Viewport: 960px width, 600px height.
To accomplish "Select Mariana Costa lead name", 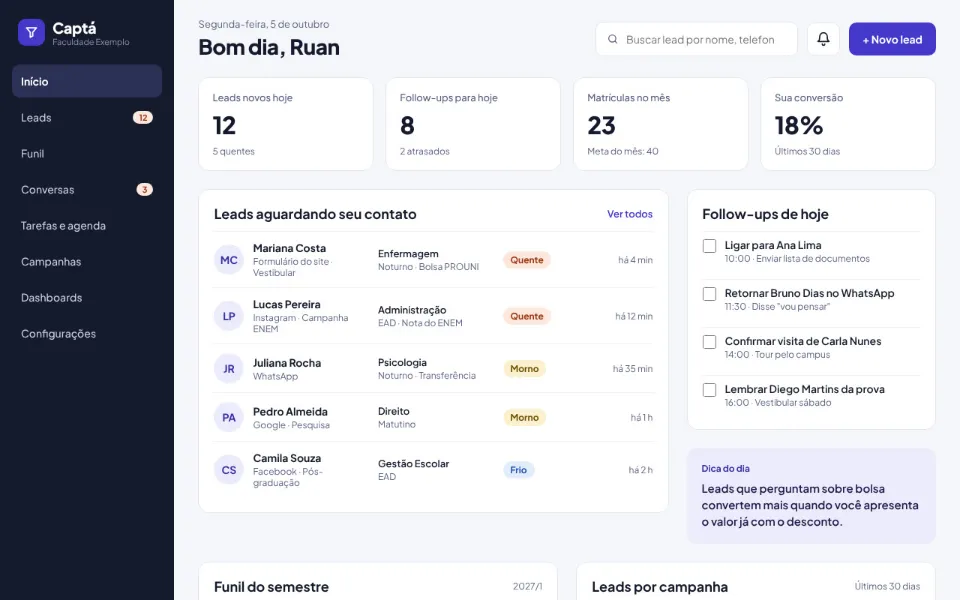I will pyautogui.click(x=290, y=248).
